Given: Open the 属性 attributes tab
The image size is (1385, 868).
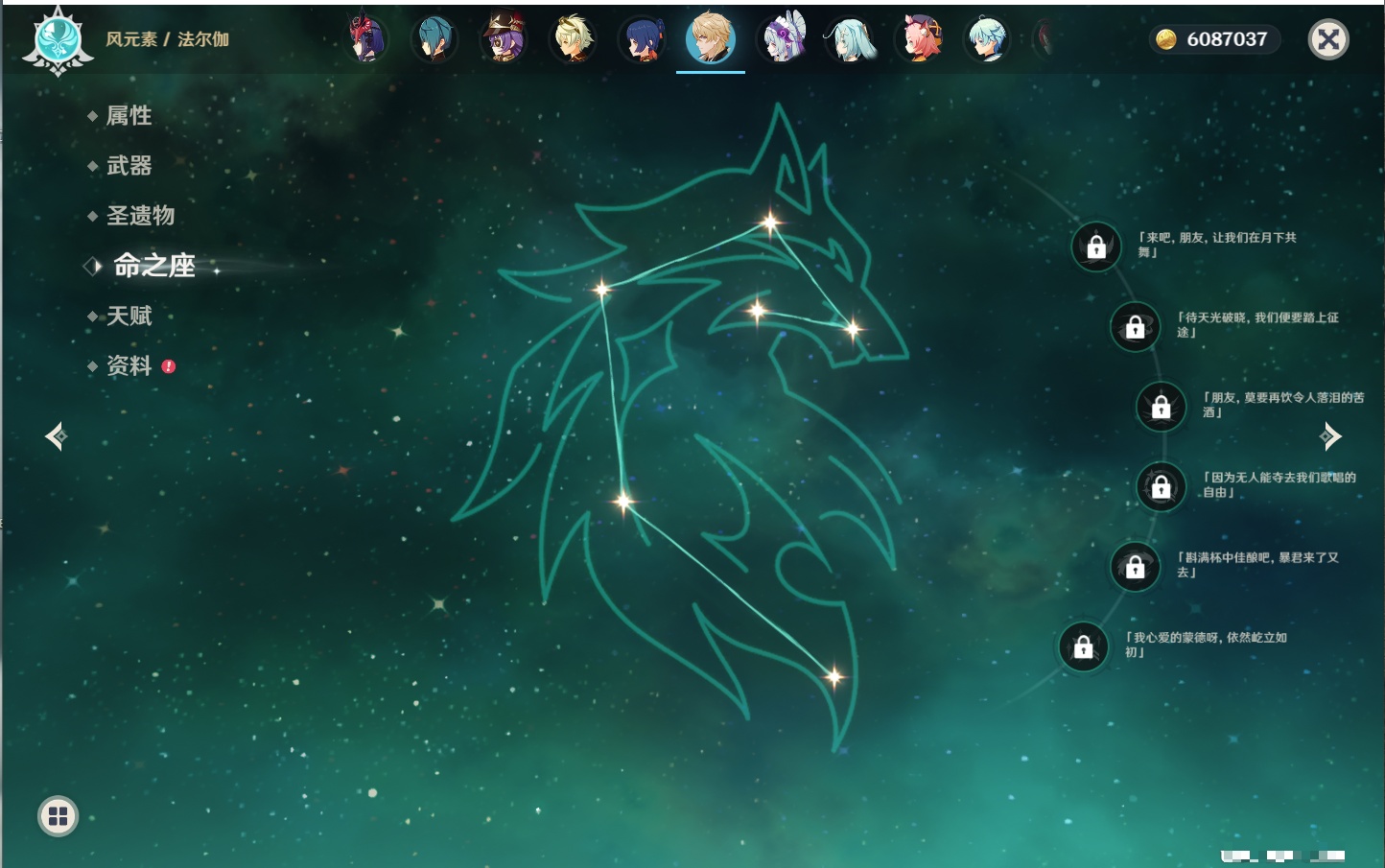Looking at the screenshot, I should click(x=129, y=116).
